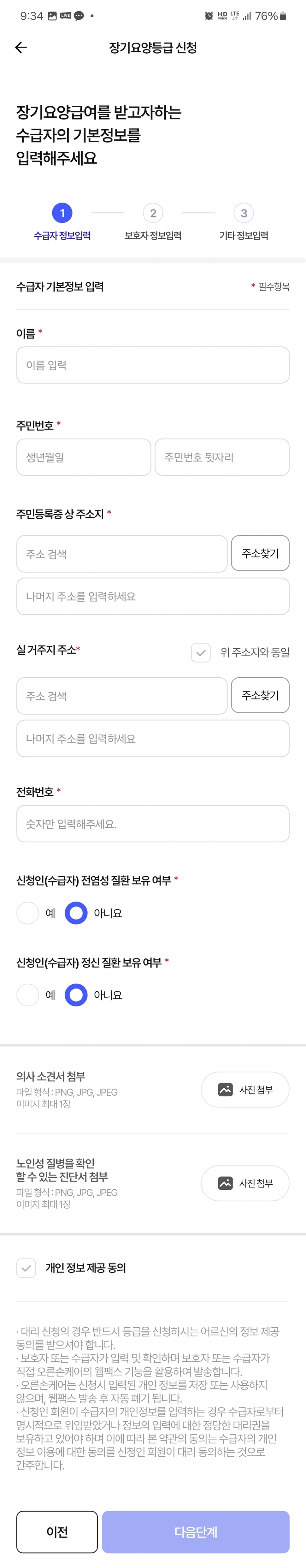
Task: Tap step 3 circle for 기타 정보입력
Action: pyautogui.click(x=244, y=213)
